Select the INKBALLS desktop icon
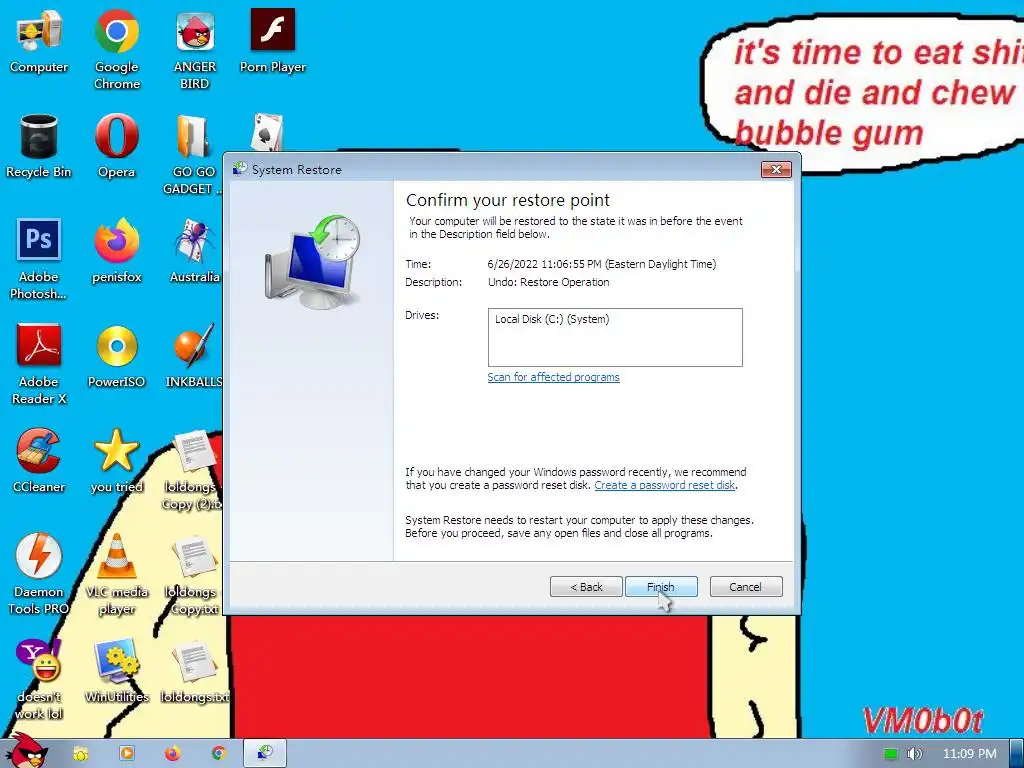Image resolution: width=1024 pixels, height=768 pixels. (x=194, y=356)
